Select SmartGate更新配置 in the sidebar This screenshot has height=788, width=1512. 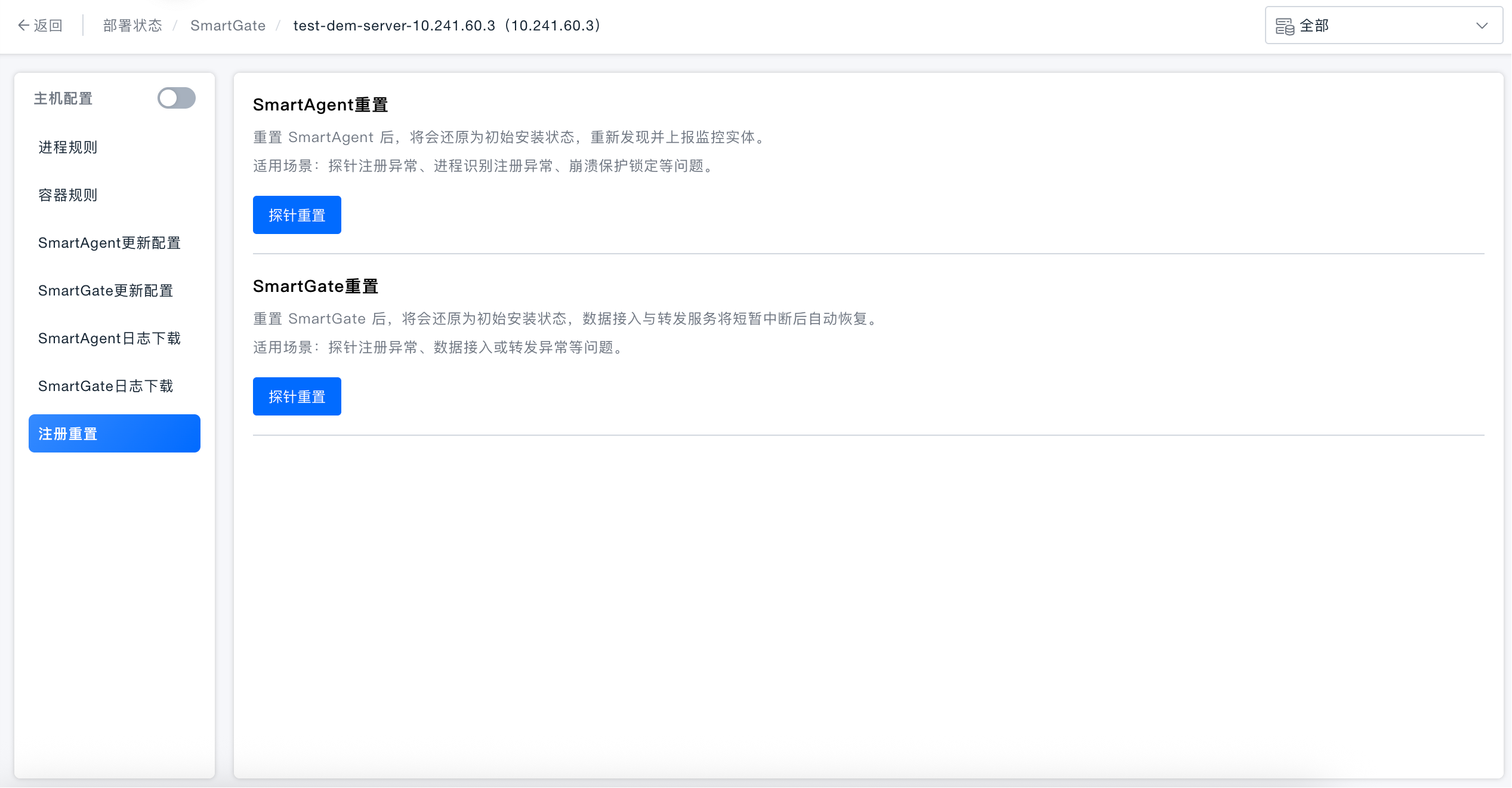pos(115,290)
